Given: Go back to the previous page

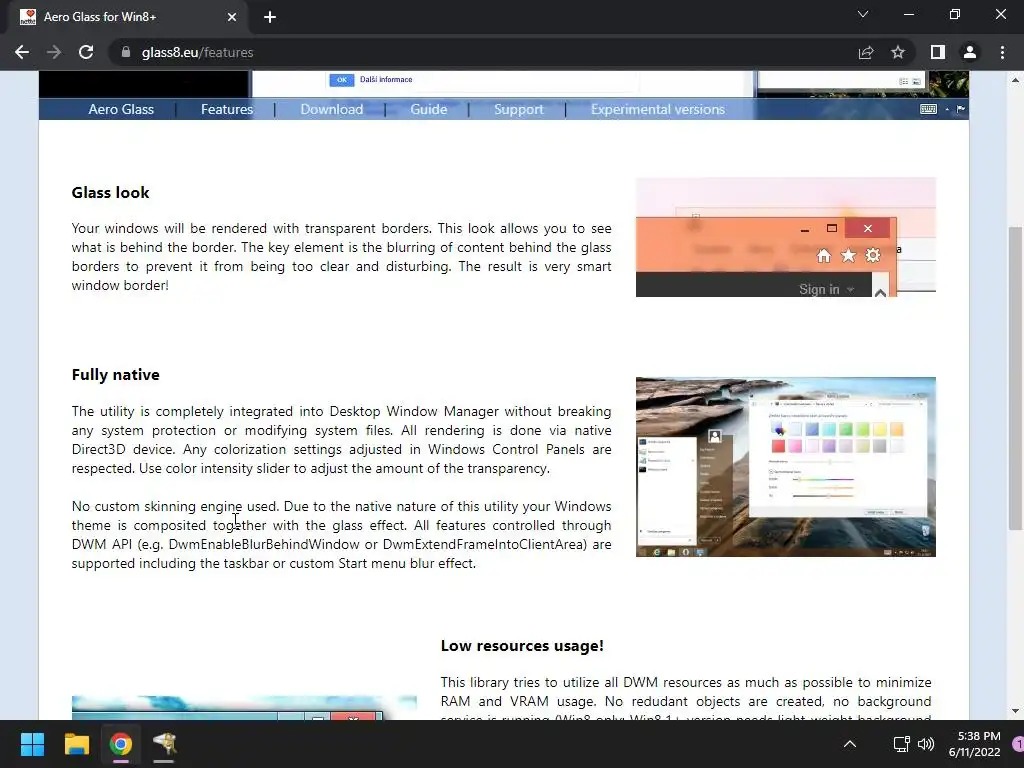Looking at the screenshot, I should tap(22, 52).
